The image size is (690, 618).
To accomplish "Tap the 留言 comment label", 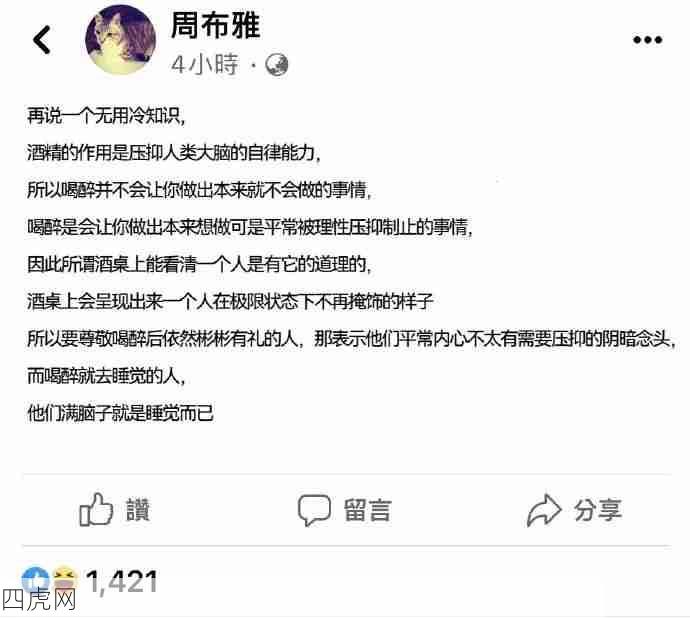I will pos(367,510).
